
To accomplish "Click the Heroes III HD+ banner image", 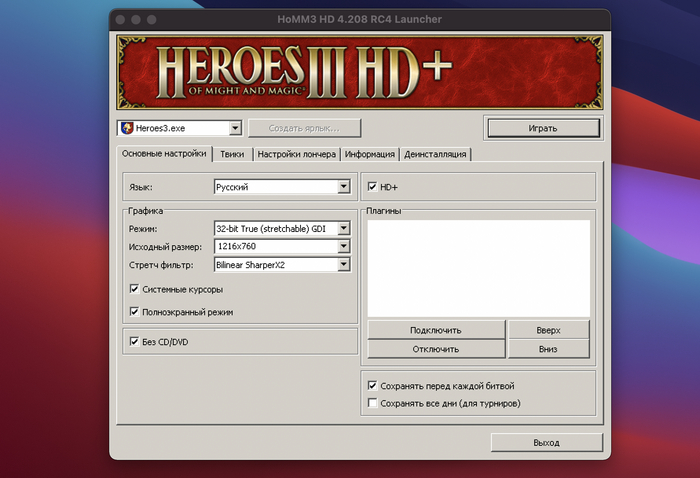I will pos(360,72).
